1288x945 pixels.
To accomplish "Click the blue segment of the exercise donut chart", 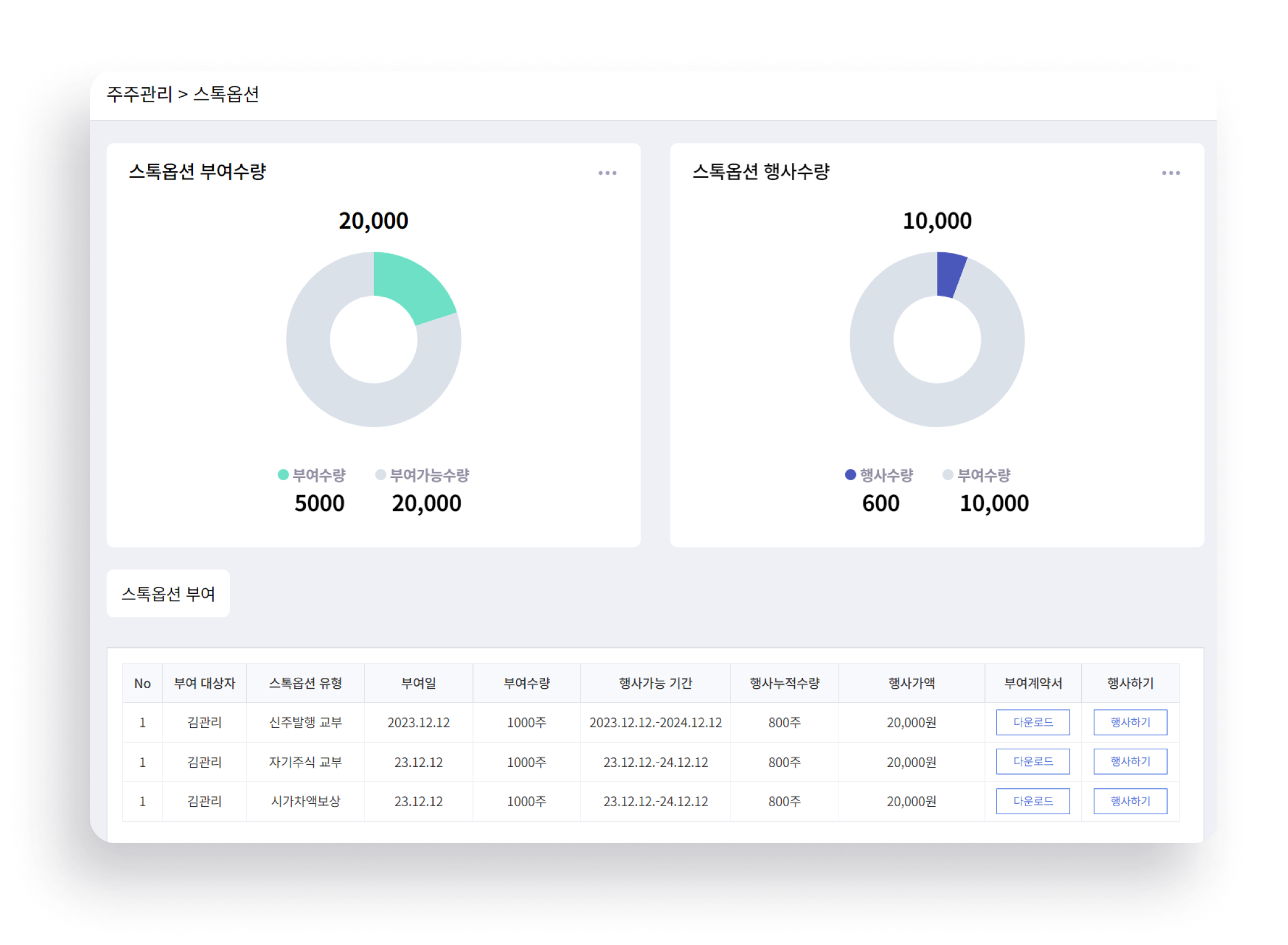I will point(949,274).
